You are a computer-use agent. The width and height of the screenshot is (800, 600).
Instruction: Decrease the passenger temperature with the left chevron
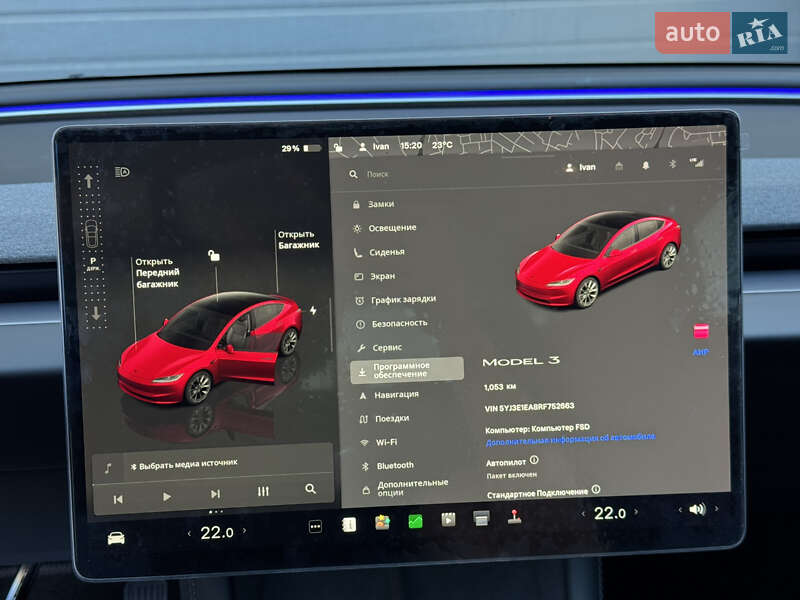click(x=583, y=514)
